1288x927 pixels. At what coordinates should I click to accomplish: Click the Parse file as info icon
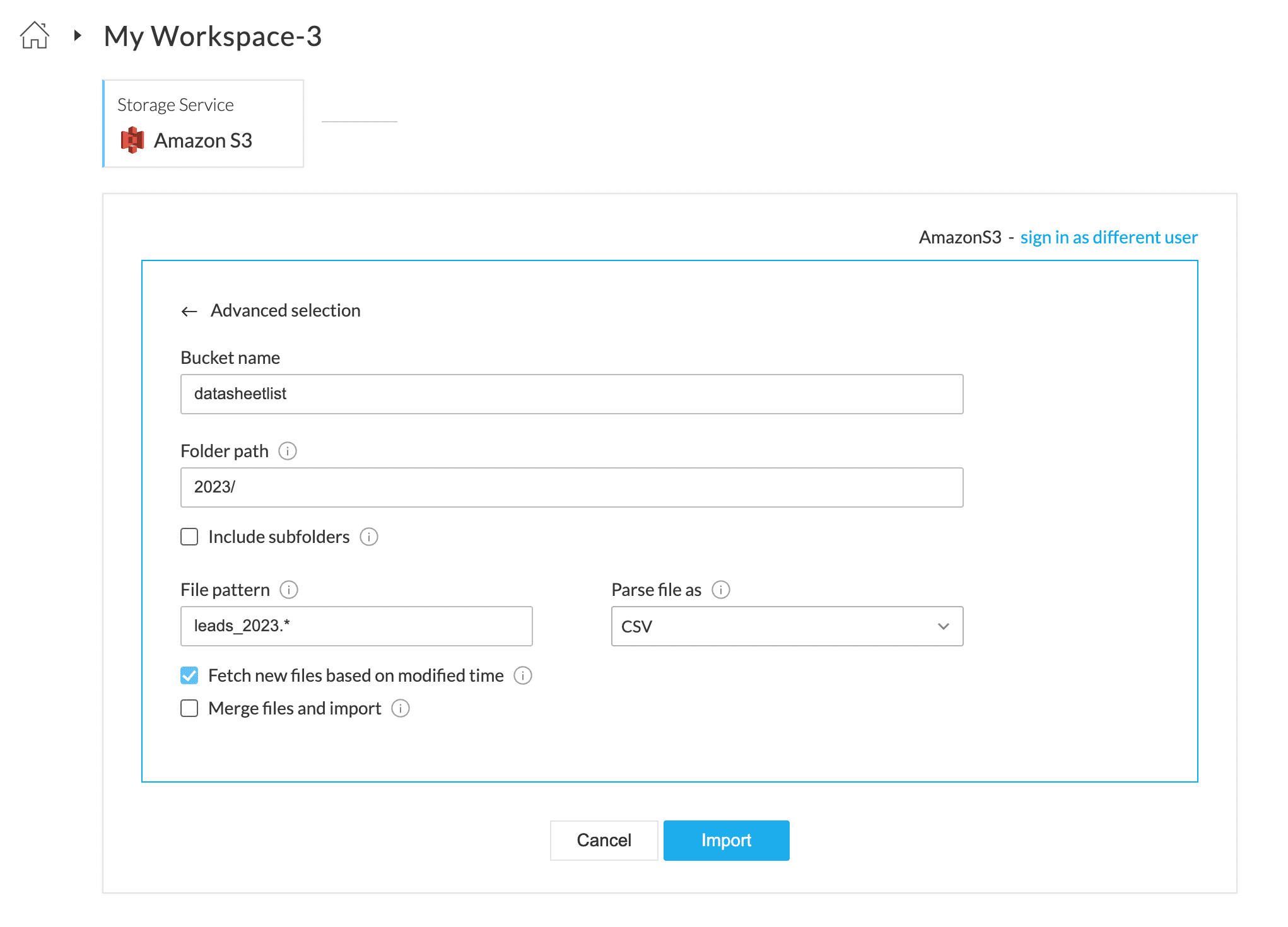[x=721, y=590]
